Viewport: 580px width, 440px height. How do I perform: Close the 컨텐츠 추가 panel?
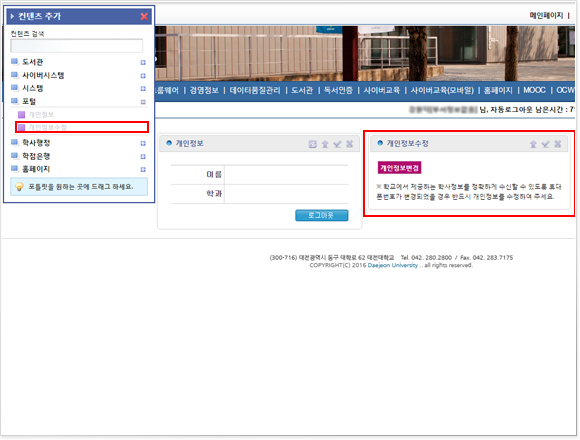pos(144,16)
